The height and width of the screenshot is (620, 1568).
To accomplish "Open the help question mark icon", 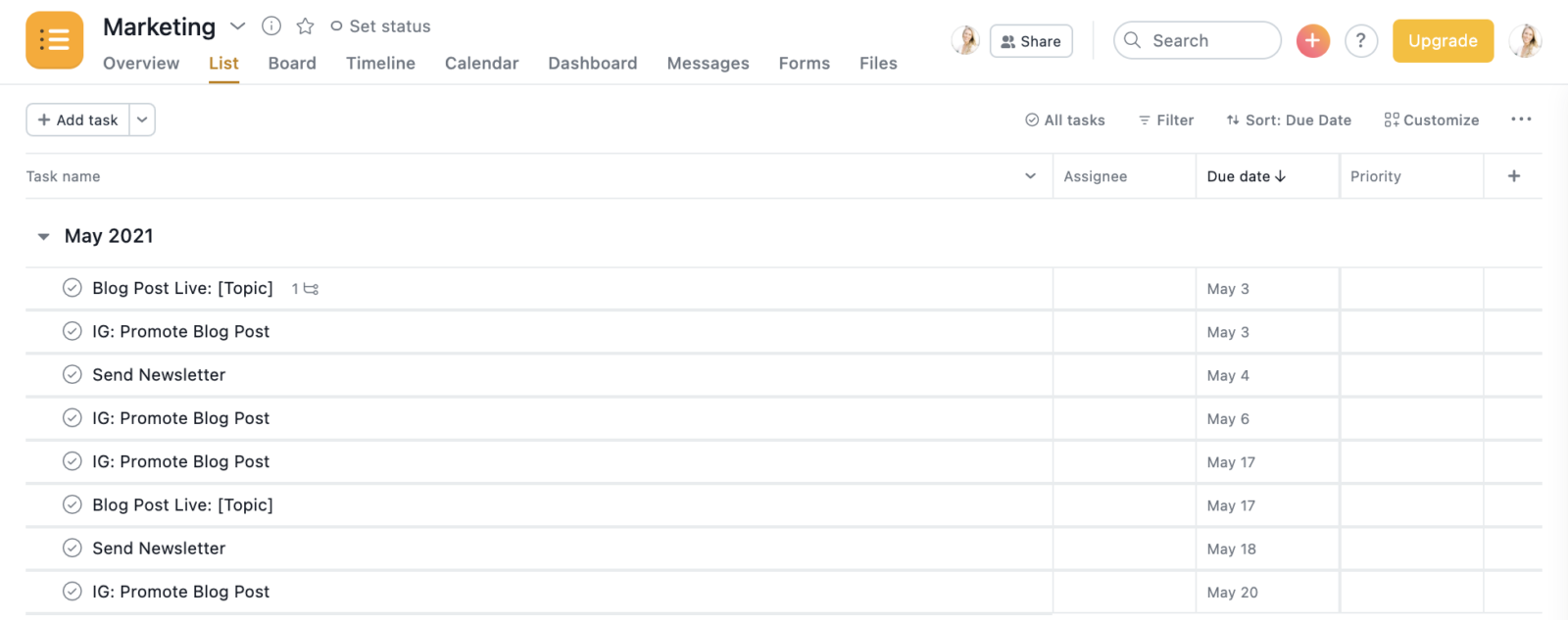I will 1360,41.
